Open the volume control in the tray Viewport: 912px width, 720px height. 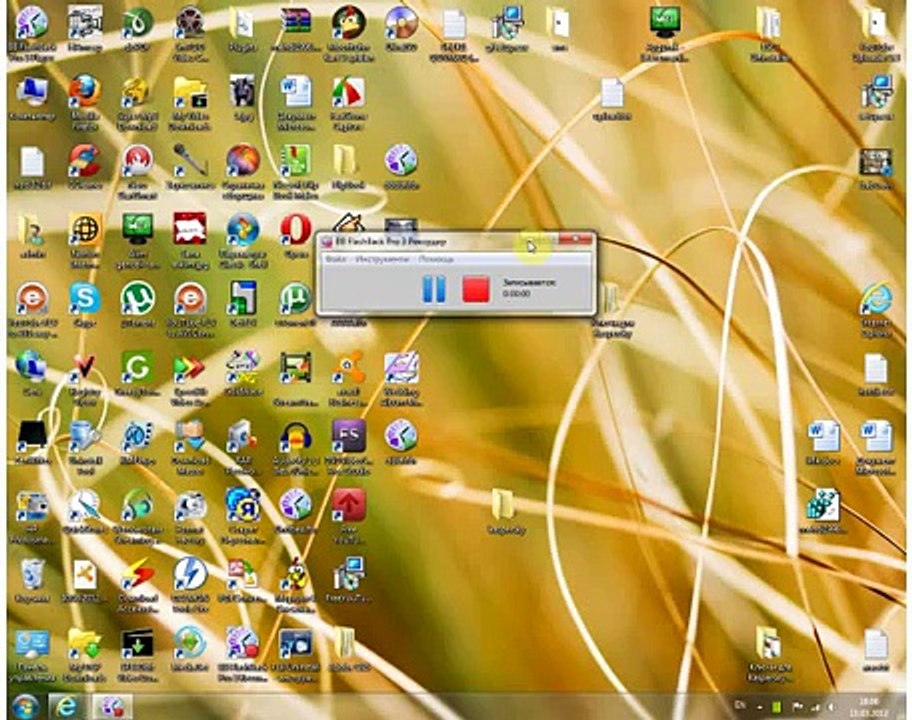point(832,707)
